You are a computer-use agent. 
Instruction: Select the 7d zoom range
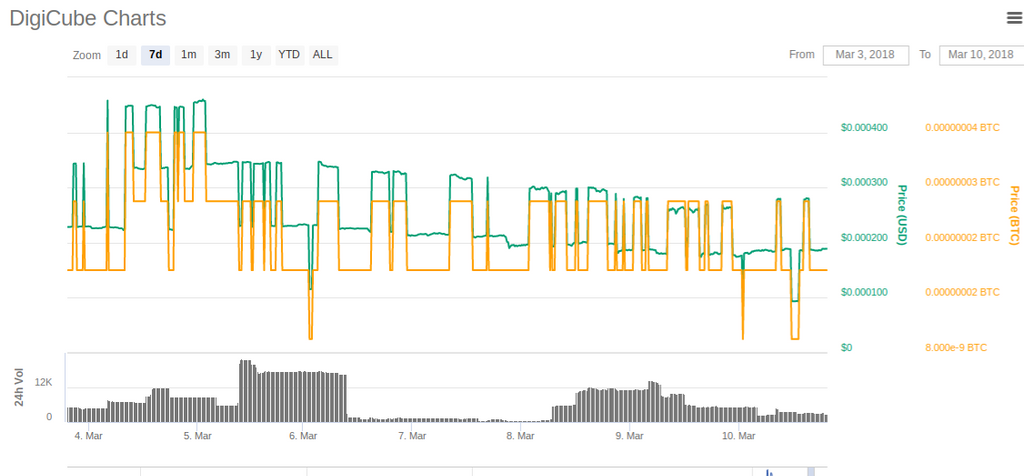tap(155, 55)
